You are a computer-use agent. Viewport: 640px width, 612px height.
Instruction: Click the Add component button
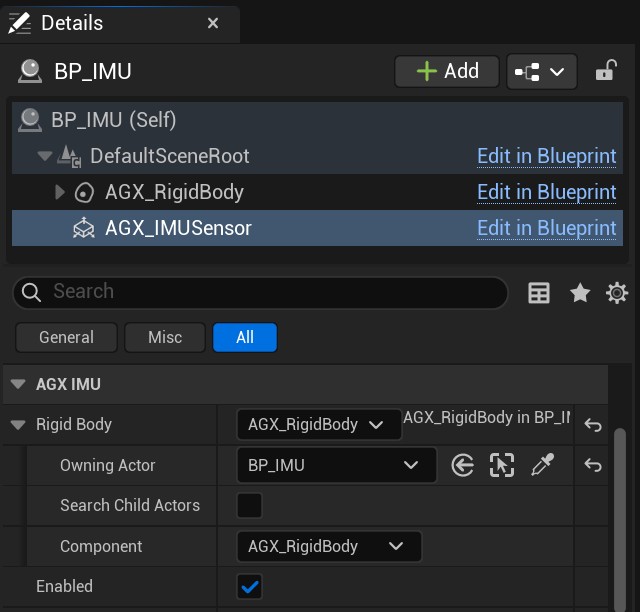[x=446, y=71]
